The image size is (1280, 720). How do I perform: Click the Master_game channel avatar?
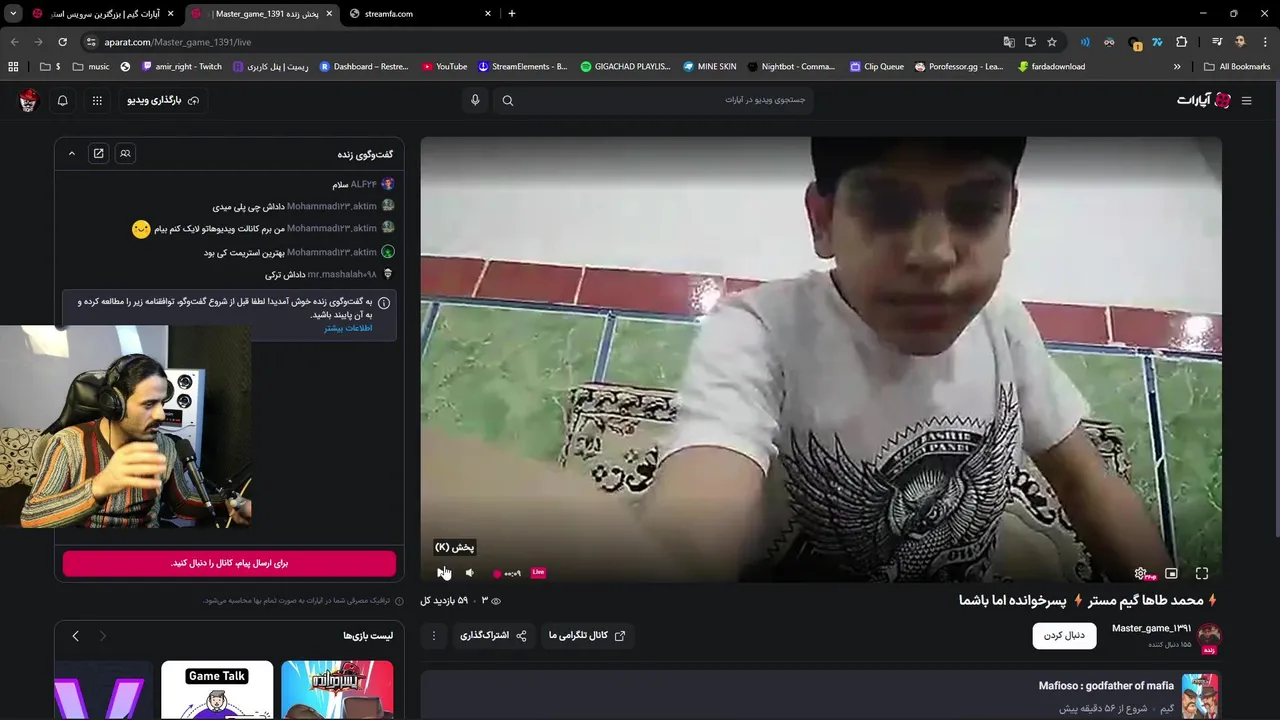1209,635
